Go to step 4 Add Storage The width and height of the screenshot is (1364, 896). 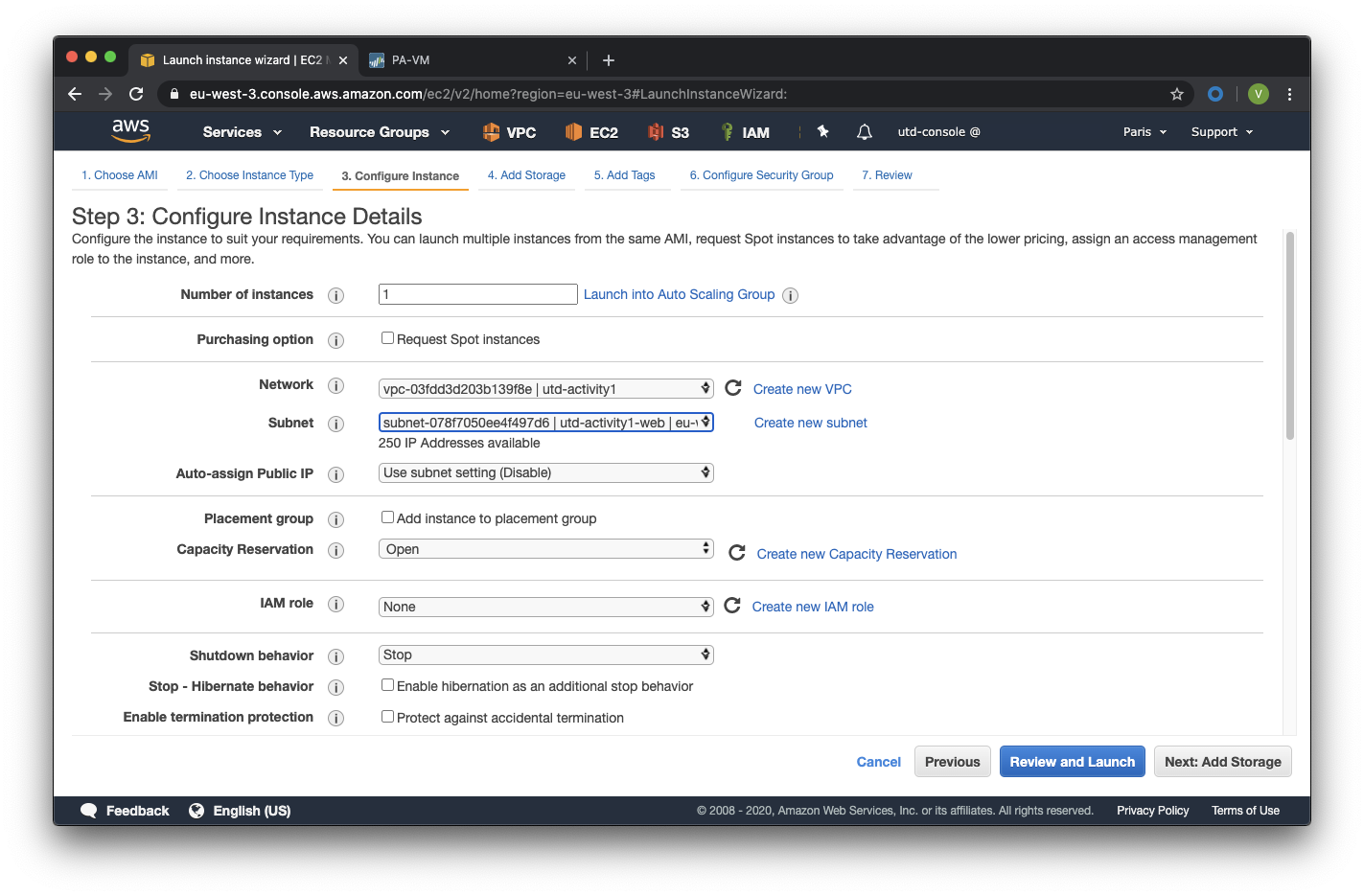tap(526, 175)
